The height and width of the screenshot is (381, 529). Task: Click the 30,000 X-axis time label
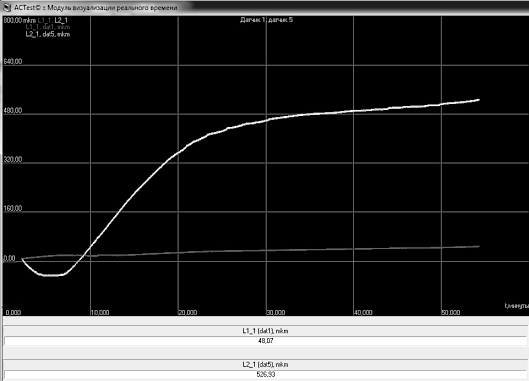tap(276, 312)
